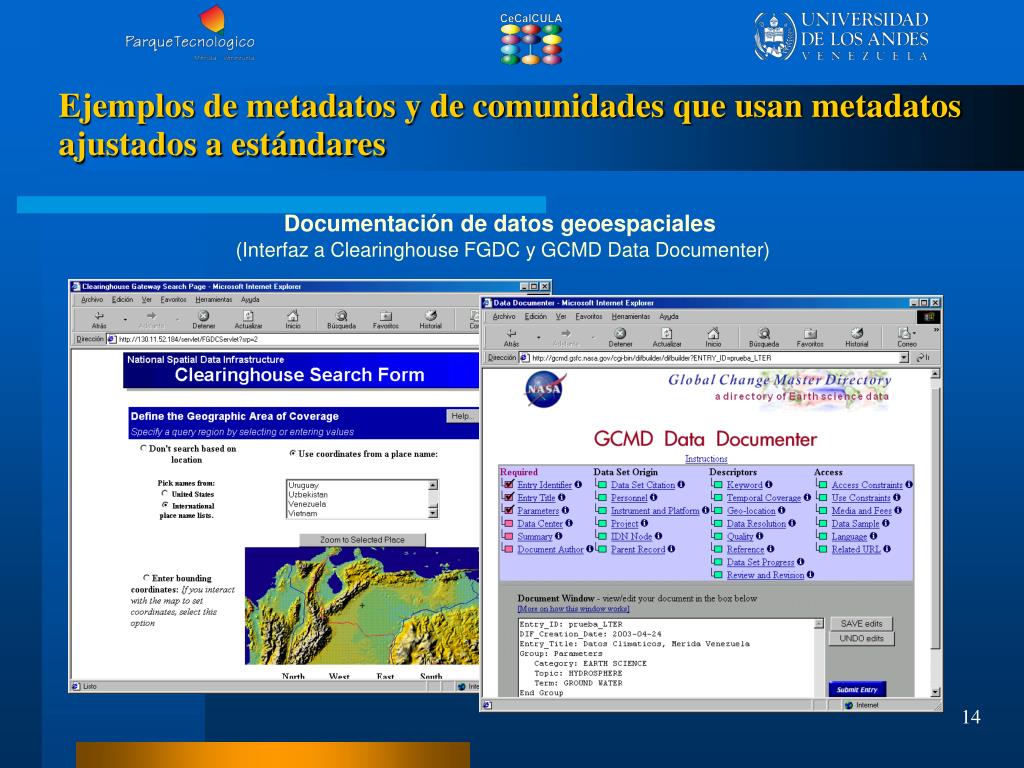The image size is (1024, 768).
Task: Click Favoritos icon in Data Documenter window
Action: click(x=810, y=333)
